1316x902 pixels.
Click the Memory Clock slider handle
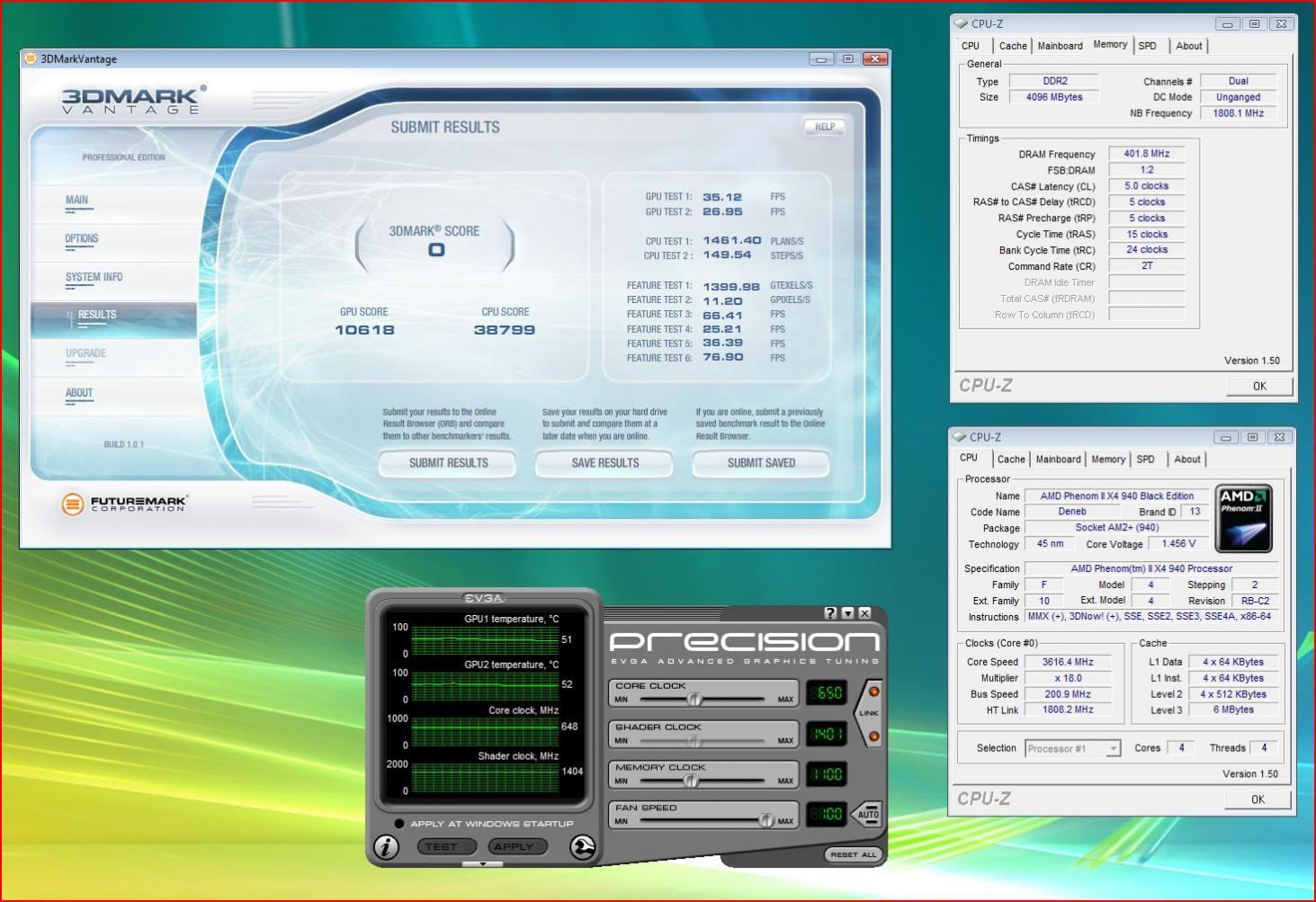[691, 781]
